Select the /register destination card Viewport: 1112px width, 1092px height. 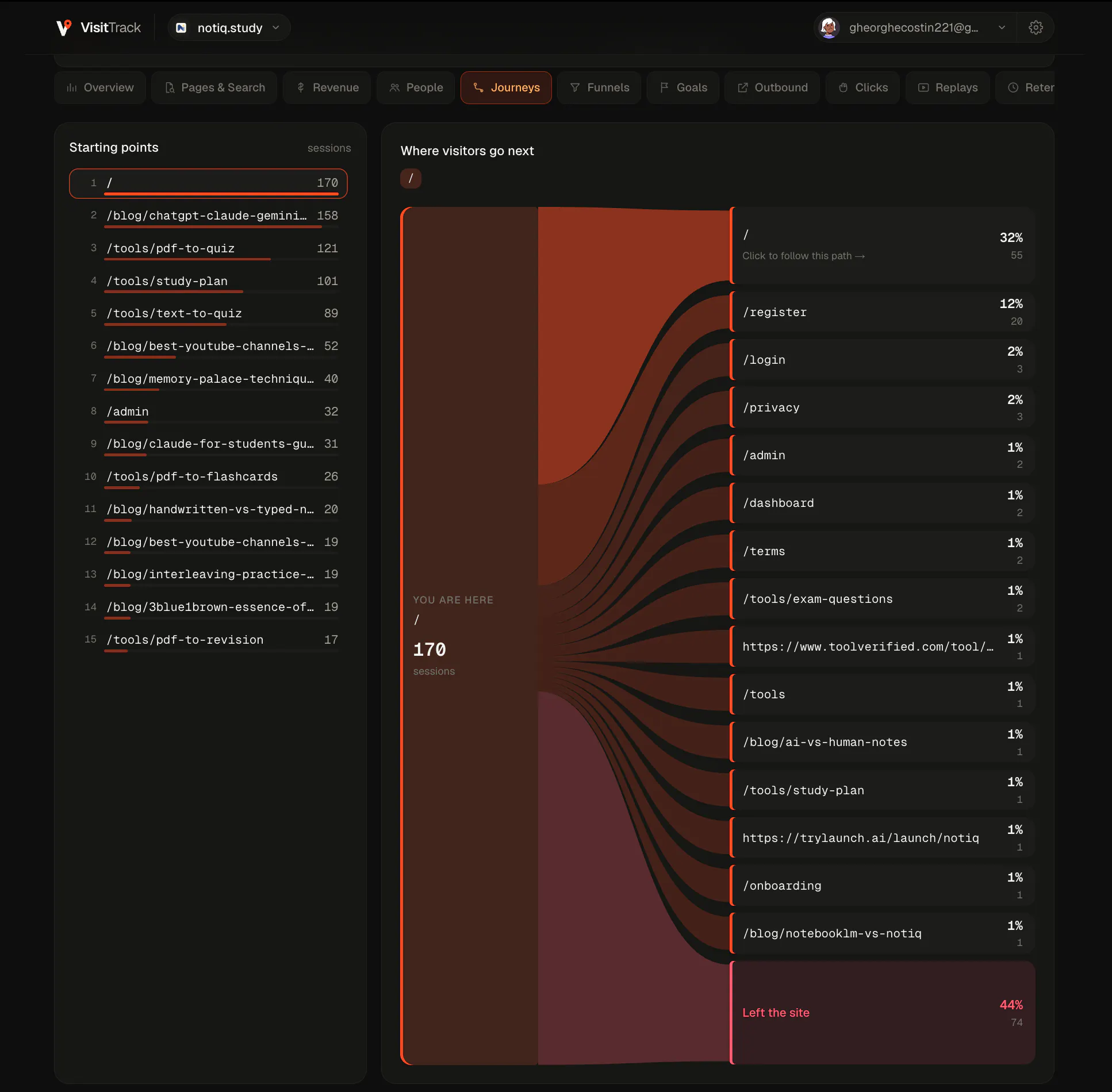883,312
